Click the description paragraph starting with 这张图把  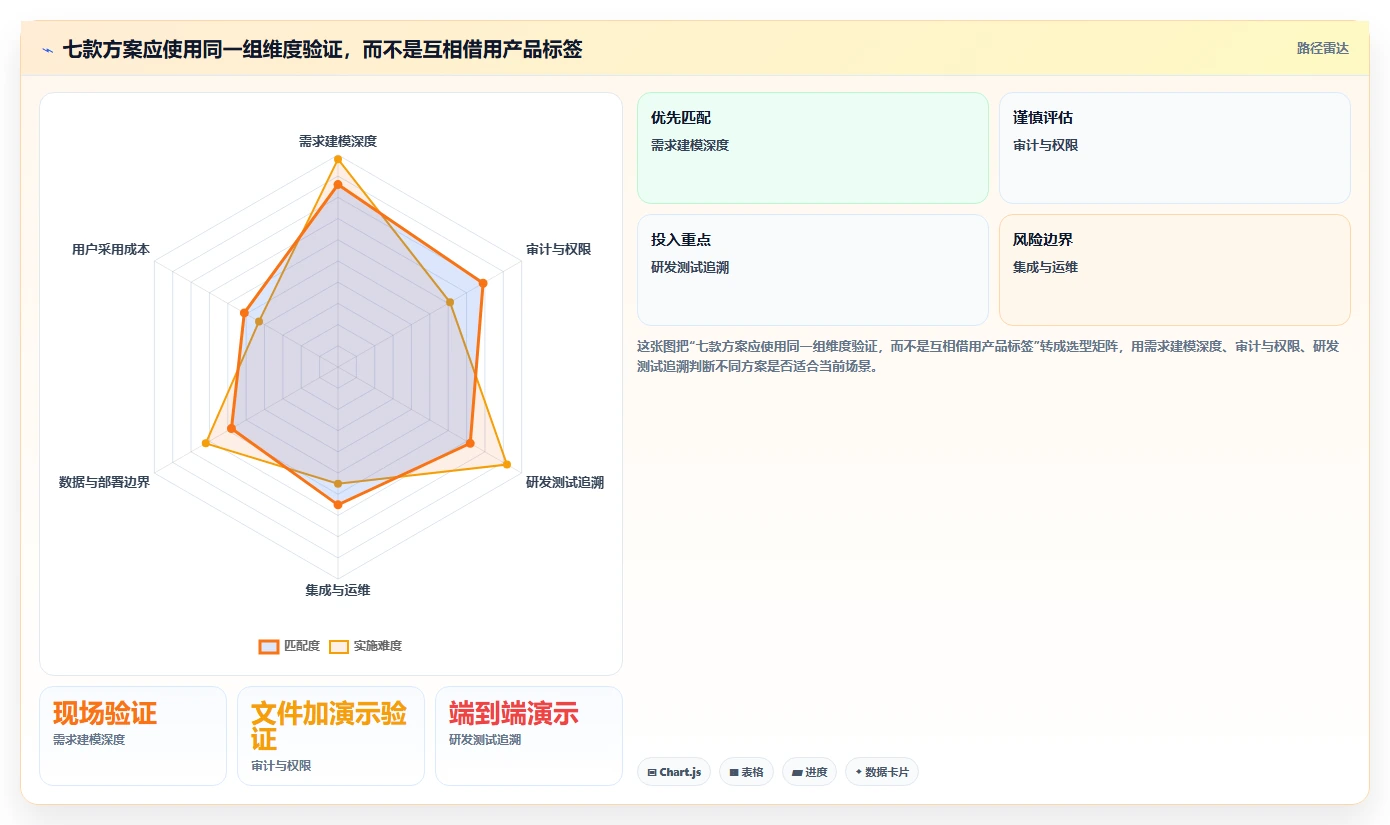point(993,356)
